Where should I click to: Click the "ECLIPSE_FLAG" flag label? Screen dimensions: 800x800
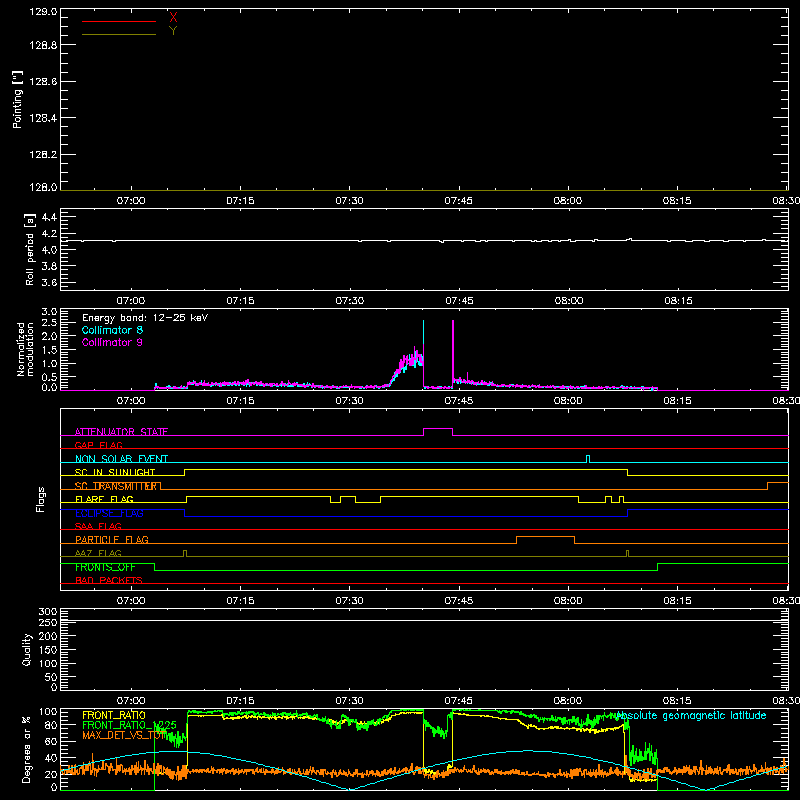coord(109,513)
